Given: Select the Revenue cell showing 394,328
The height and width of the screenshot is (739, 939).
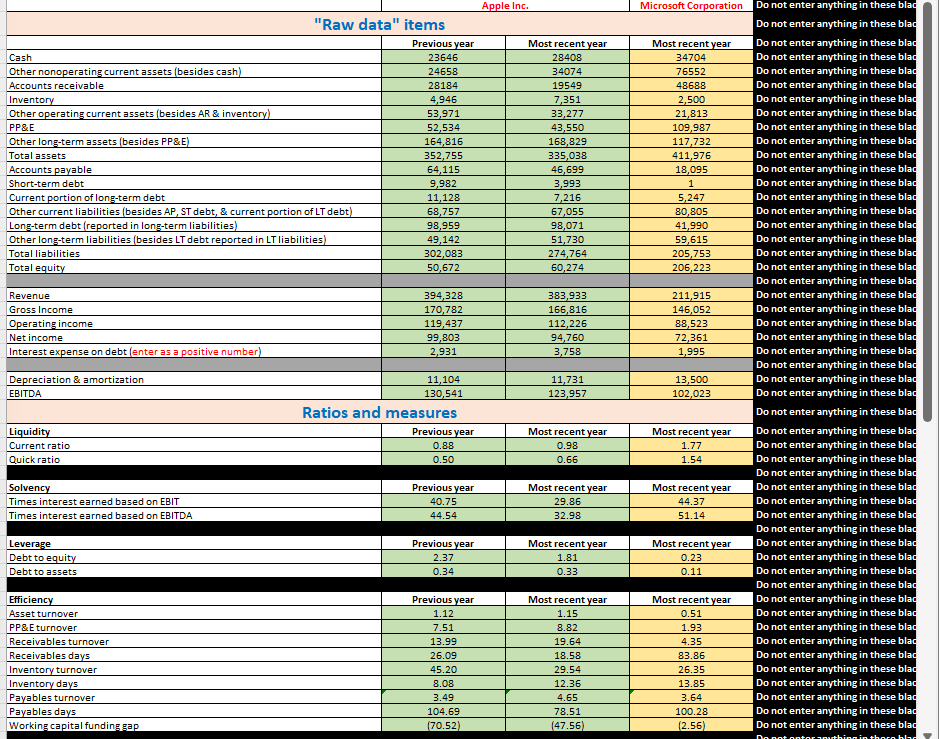Looking at the screenshot, I should coord(443,295).
